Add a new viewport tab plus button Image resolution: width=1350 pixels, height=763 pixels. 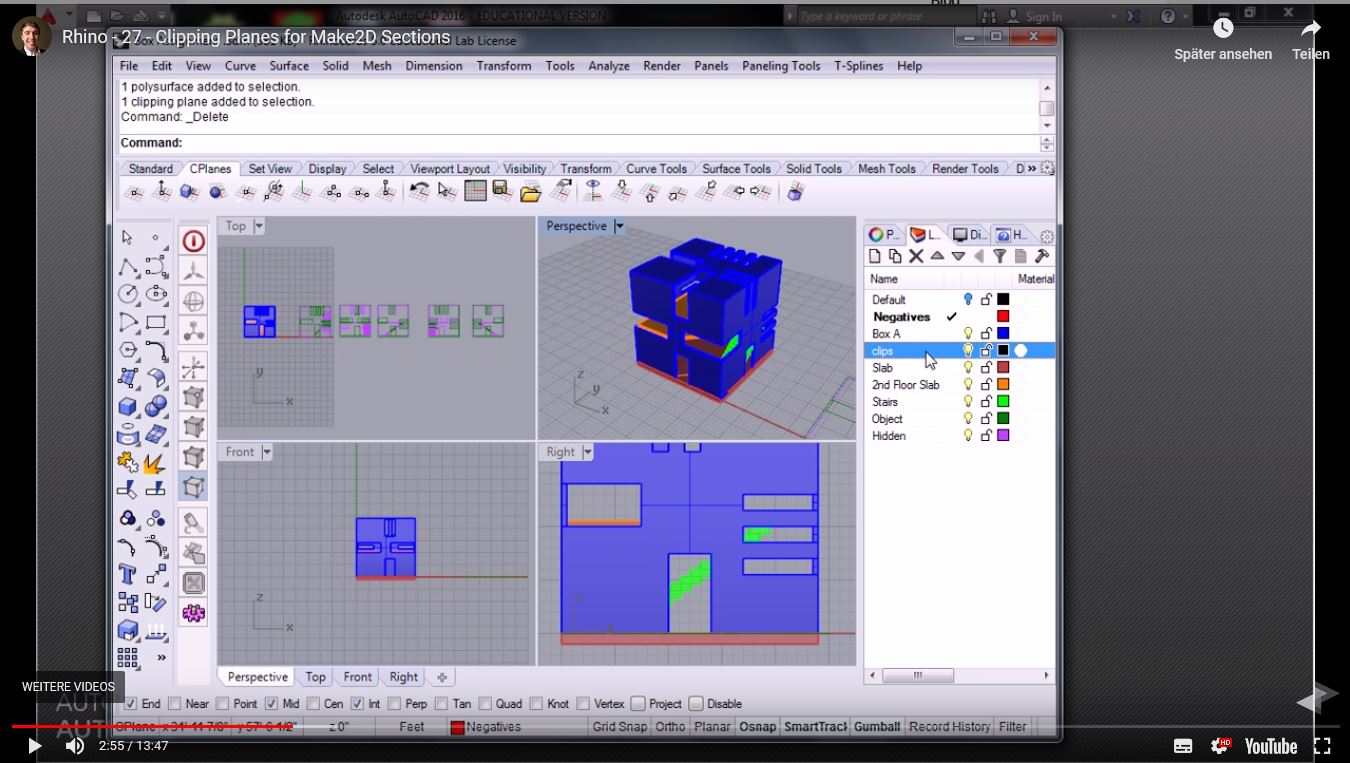(442, 677)
